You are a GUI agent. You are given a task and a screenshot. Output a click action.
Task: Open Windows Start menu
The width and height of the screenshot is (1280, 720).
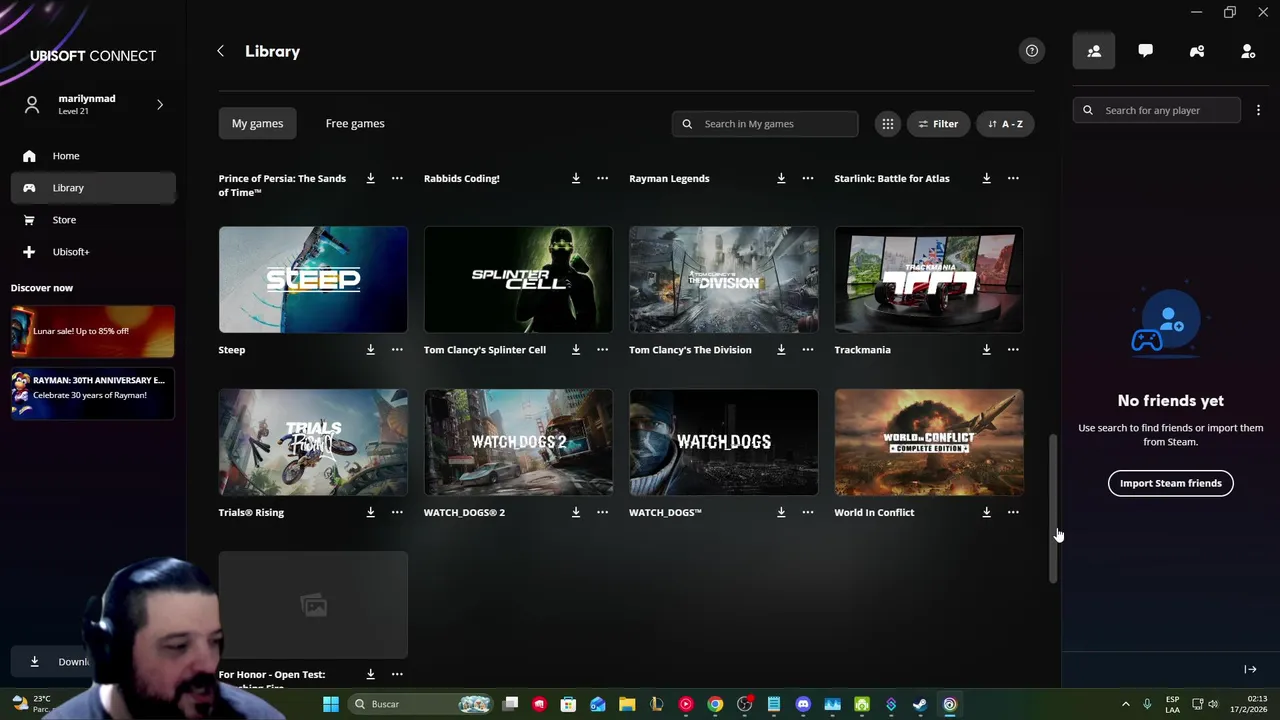[331, 704]
